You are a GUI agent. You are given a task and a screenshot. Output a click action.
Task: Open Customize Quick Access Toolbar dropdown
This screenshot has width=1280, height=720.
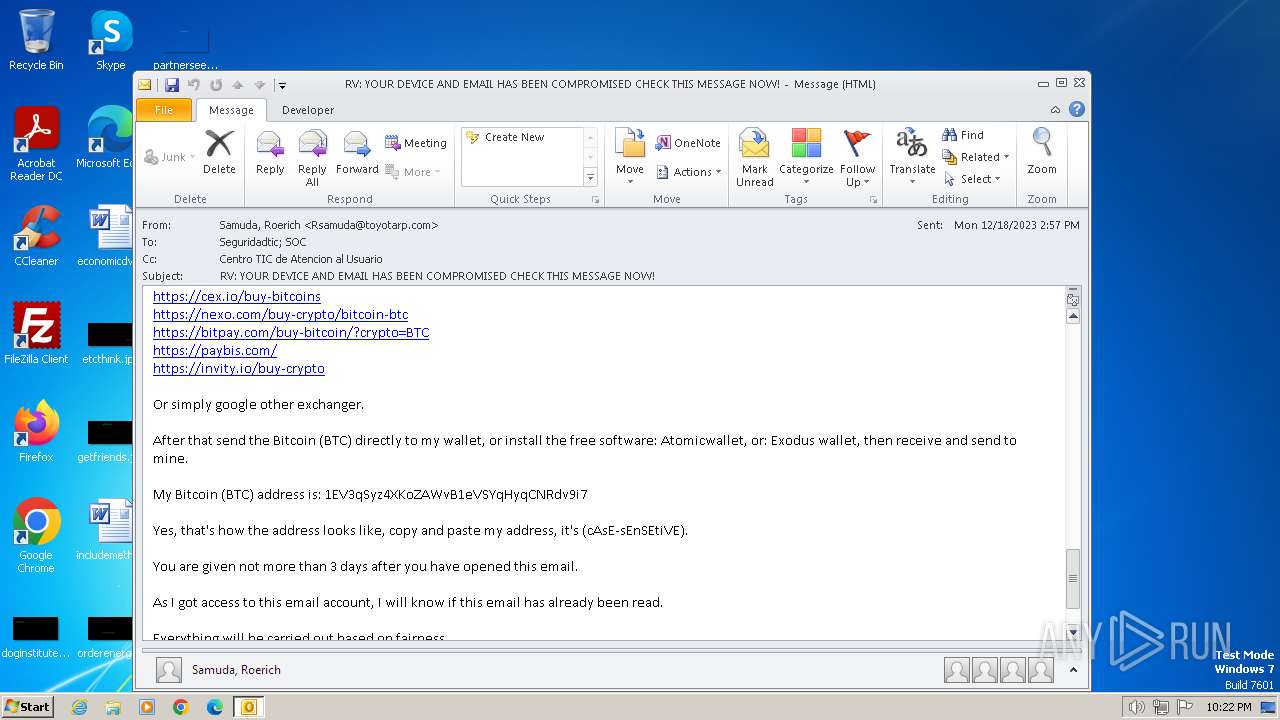pos(282,86)
